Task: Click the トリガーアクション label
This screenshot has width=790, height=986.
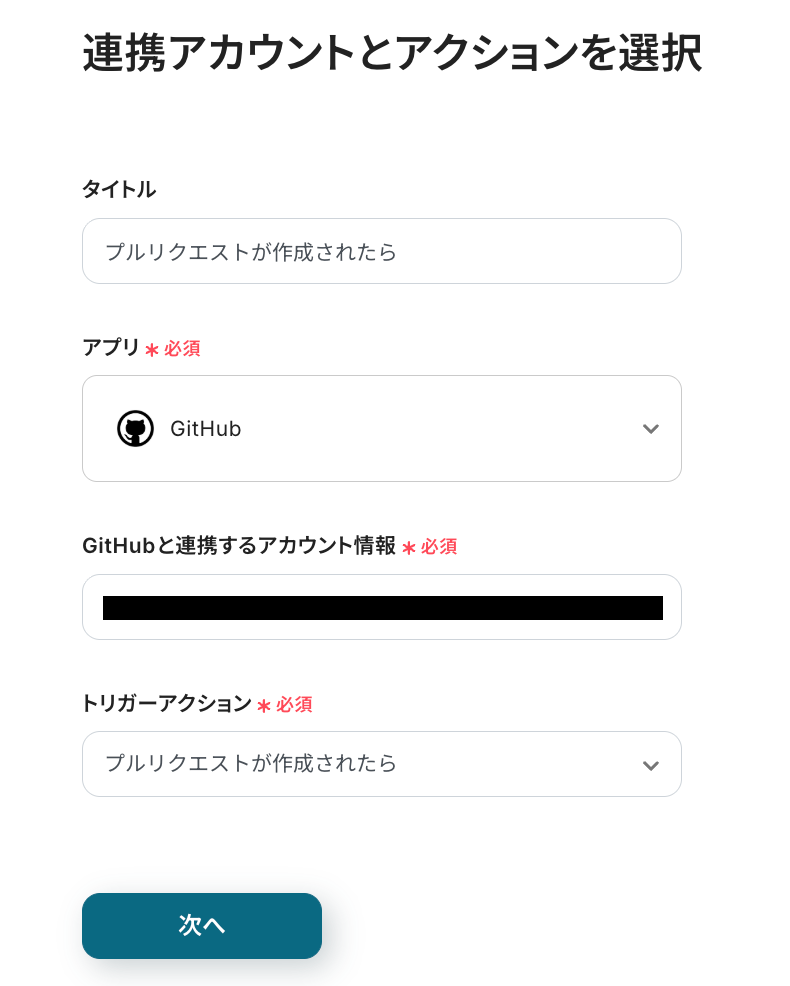Action: 166,703
